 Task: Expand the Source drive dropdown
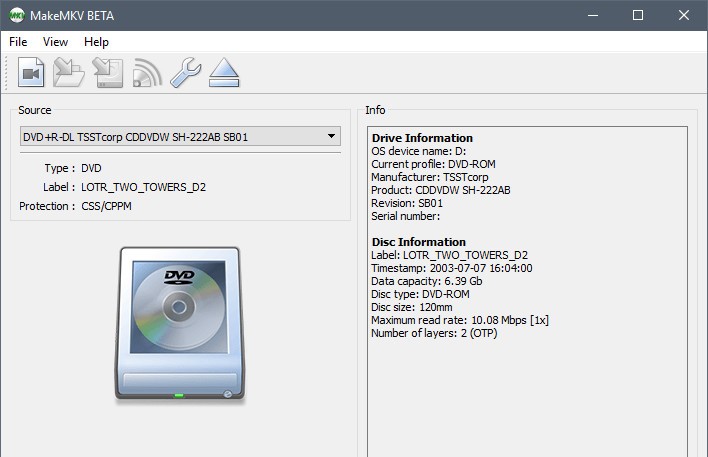[180, 137]
